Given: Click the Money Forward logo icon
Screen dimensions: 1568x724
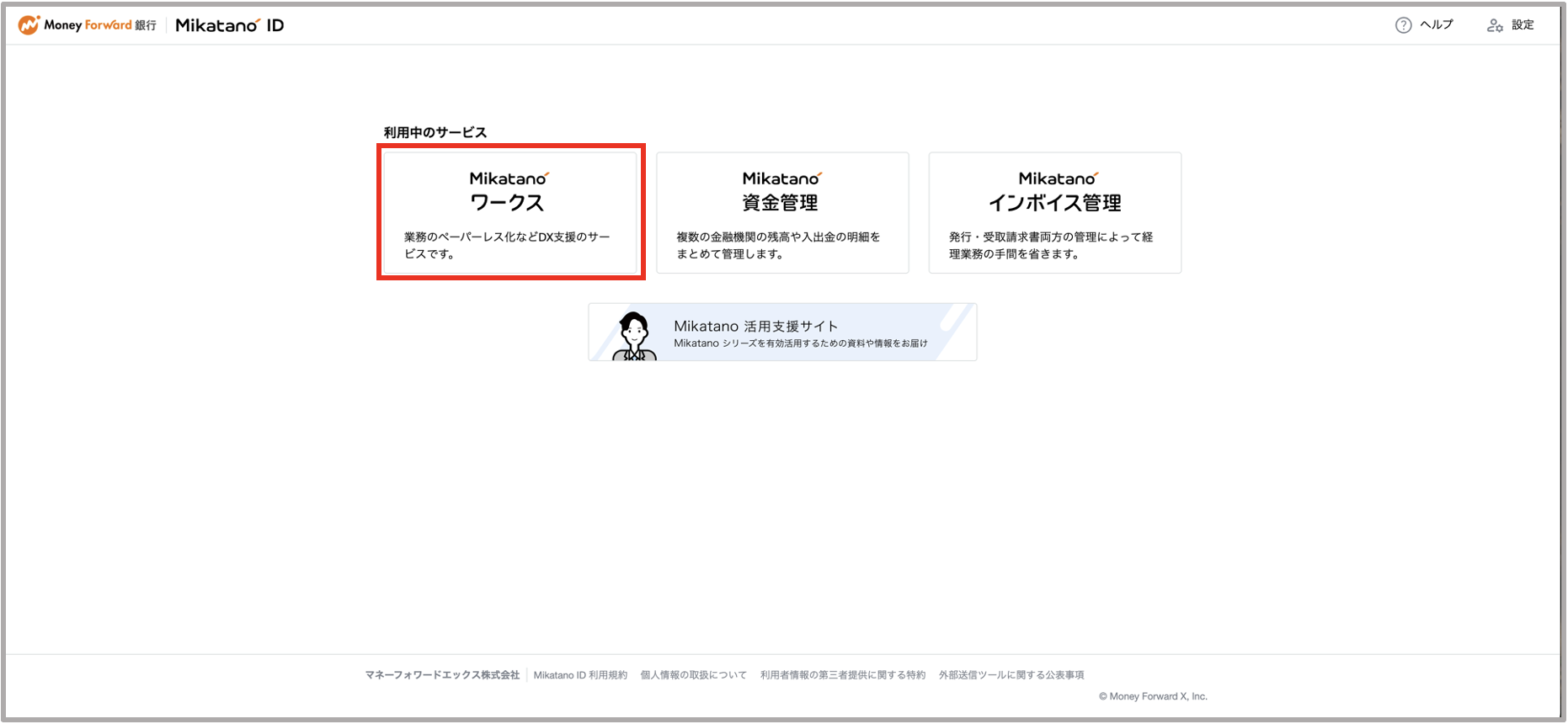Looking at the screenshot, I should [x=29, y=25].
